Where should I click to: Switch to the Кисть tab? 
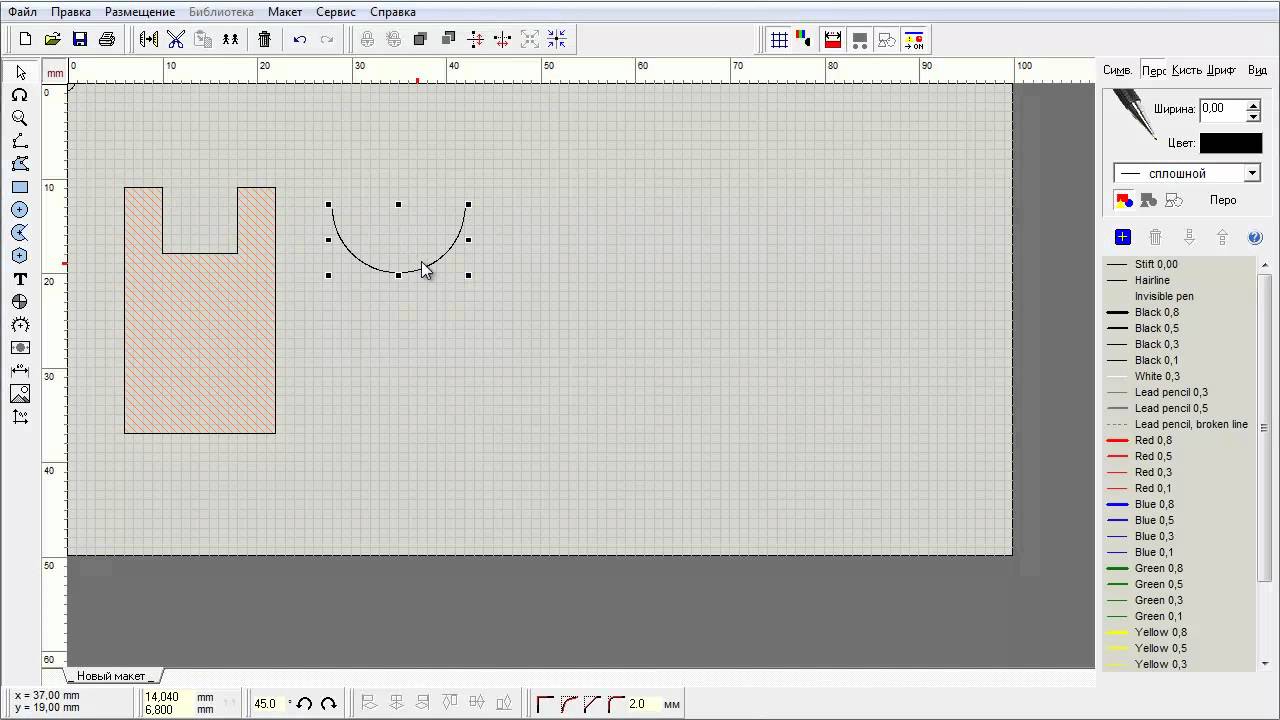(1187, 70)
